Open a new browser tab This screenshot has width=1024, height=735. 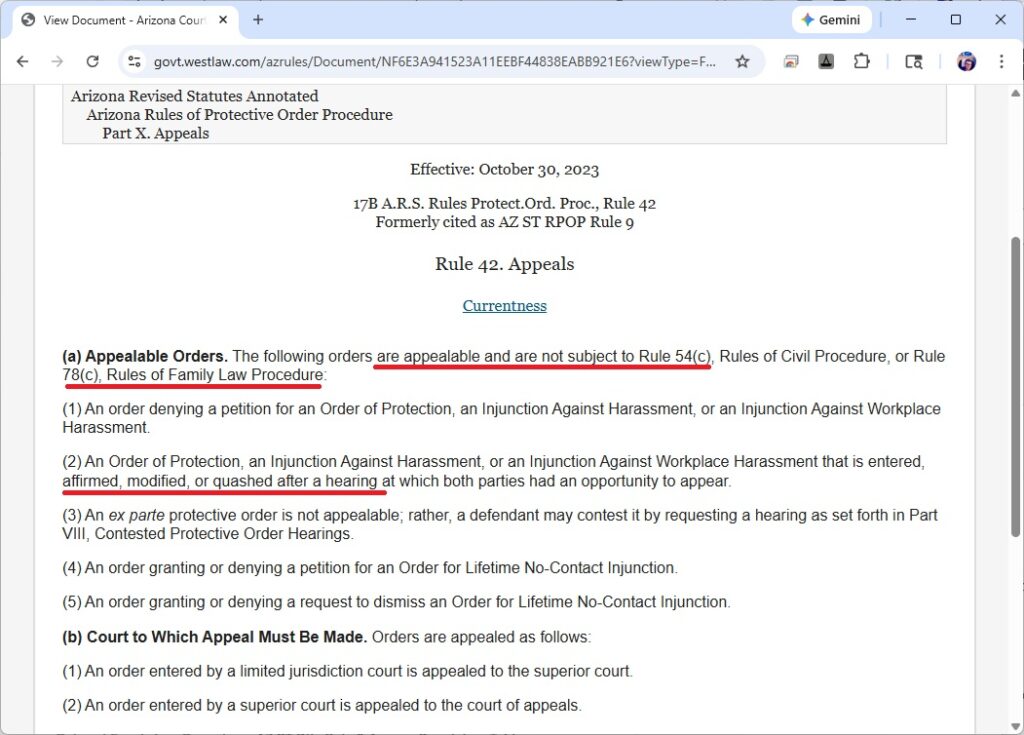pos(258,20)
